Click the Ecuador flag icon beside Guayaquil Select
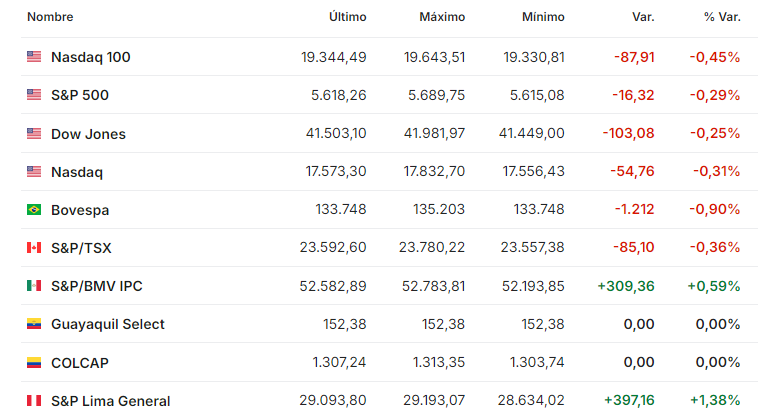758x415 pixels. tap(34, 324)
